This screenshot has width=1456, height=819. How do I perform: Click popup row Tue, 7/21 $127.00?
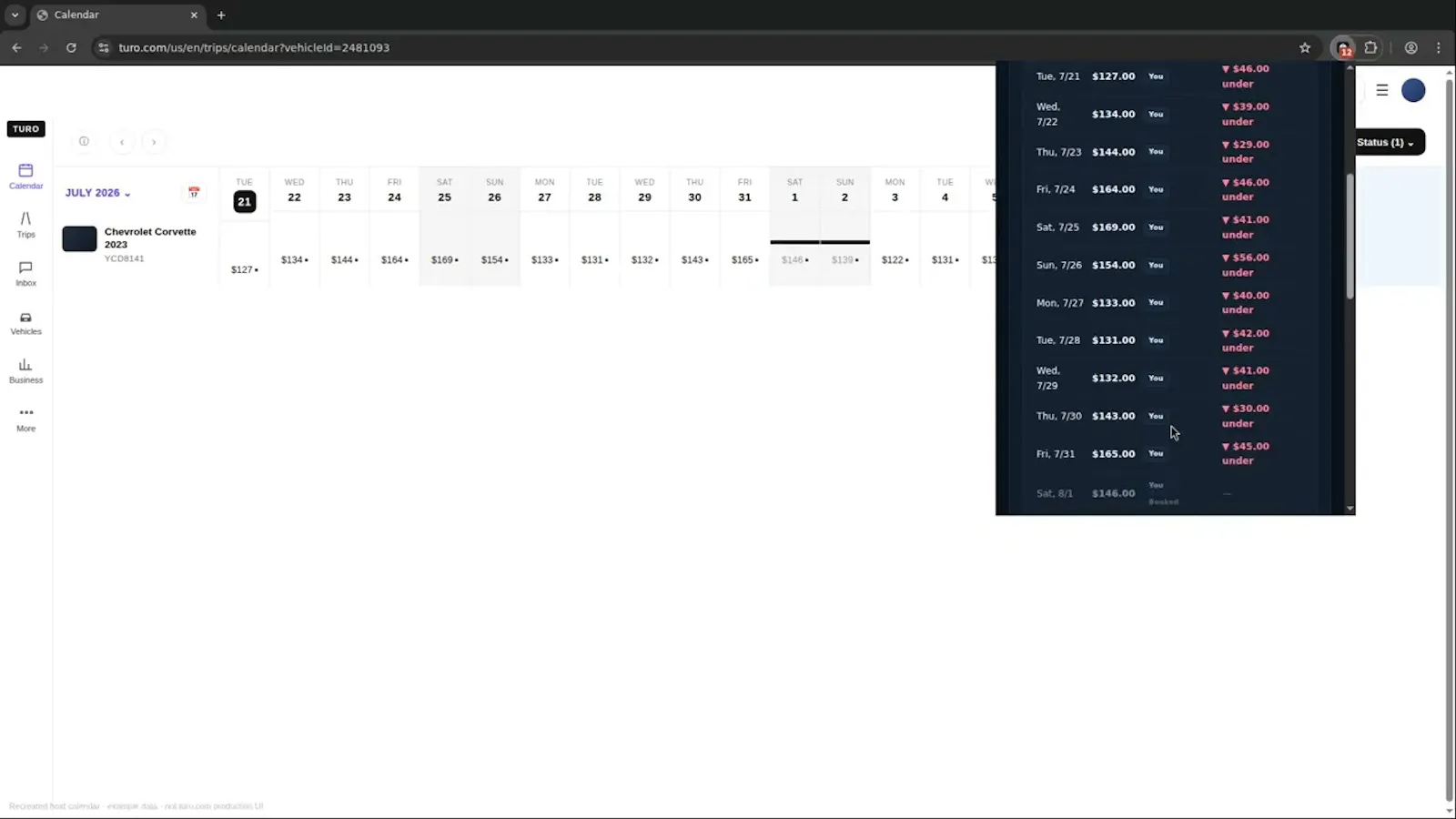[1170, 76]
